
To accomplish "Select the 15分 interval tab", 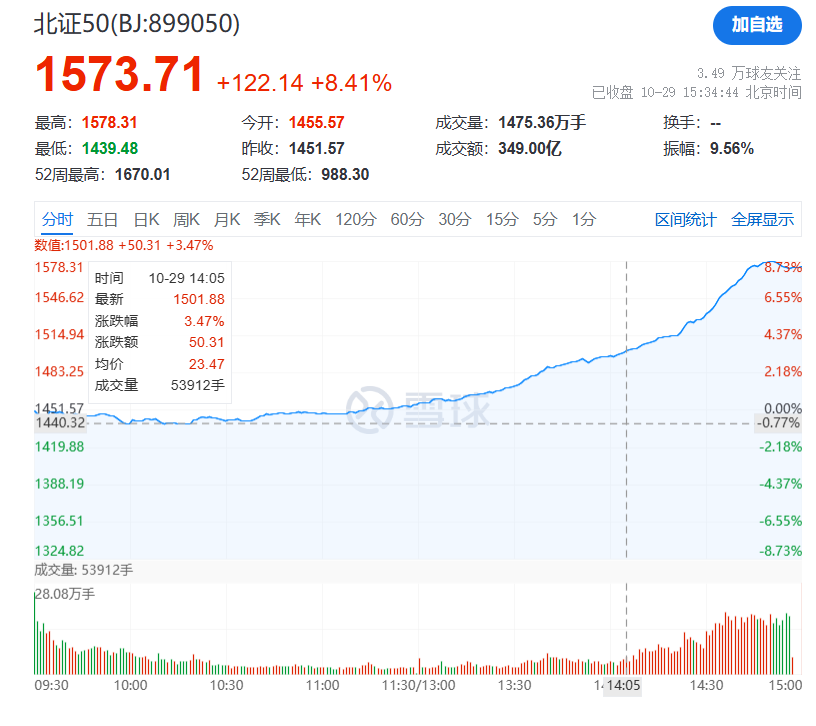I will click(x=502, y=220).
